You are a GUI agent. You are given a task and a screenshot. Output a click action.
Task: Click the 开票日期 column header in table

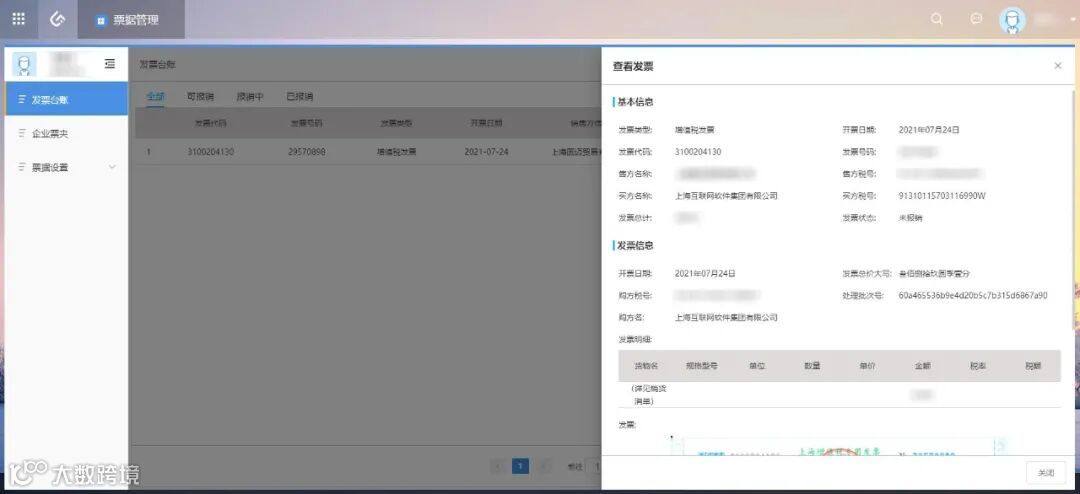point(486,123)
